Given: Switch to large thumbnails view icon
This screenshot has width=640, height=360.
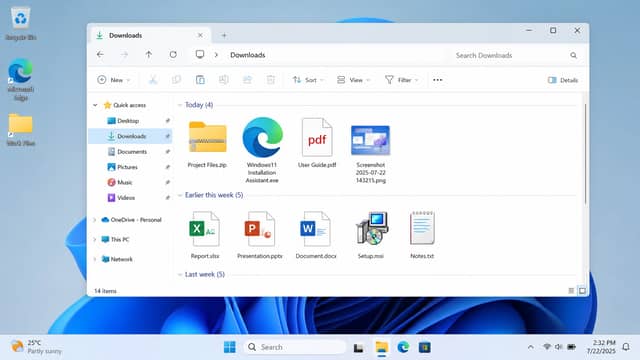Looking at the screenshot, I should pyautogui.click(x=582, y=291).
